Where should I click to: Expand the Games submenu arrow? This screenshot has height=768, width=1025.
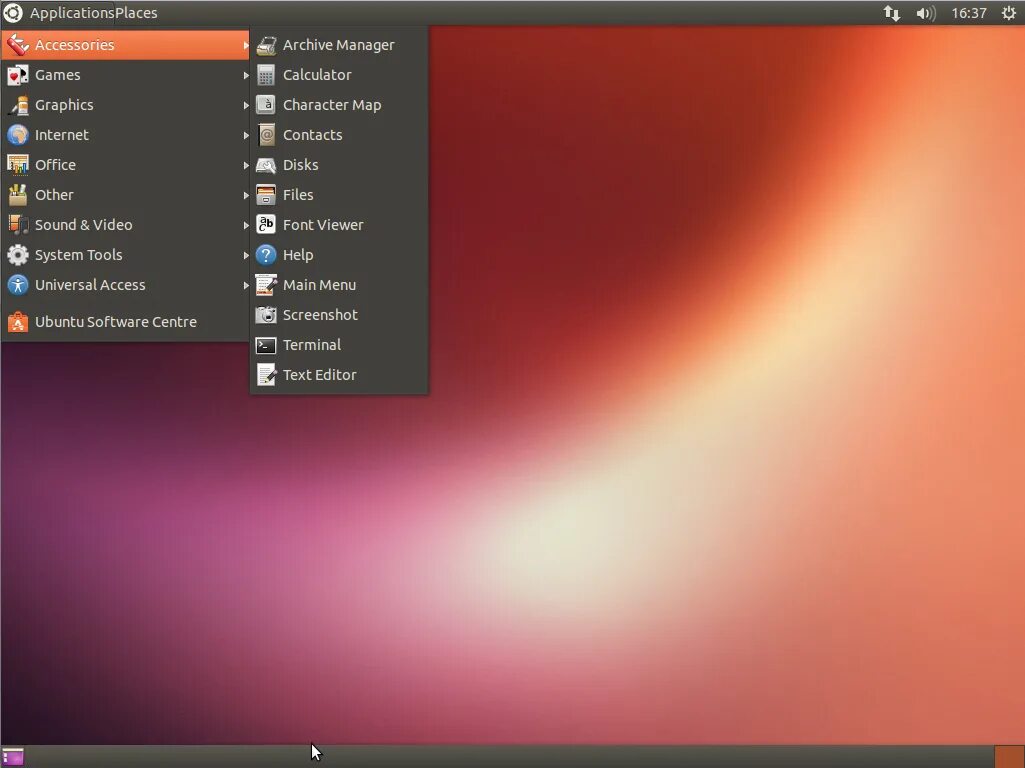pyautogui.click(x=246, y=76)
